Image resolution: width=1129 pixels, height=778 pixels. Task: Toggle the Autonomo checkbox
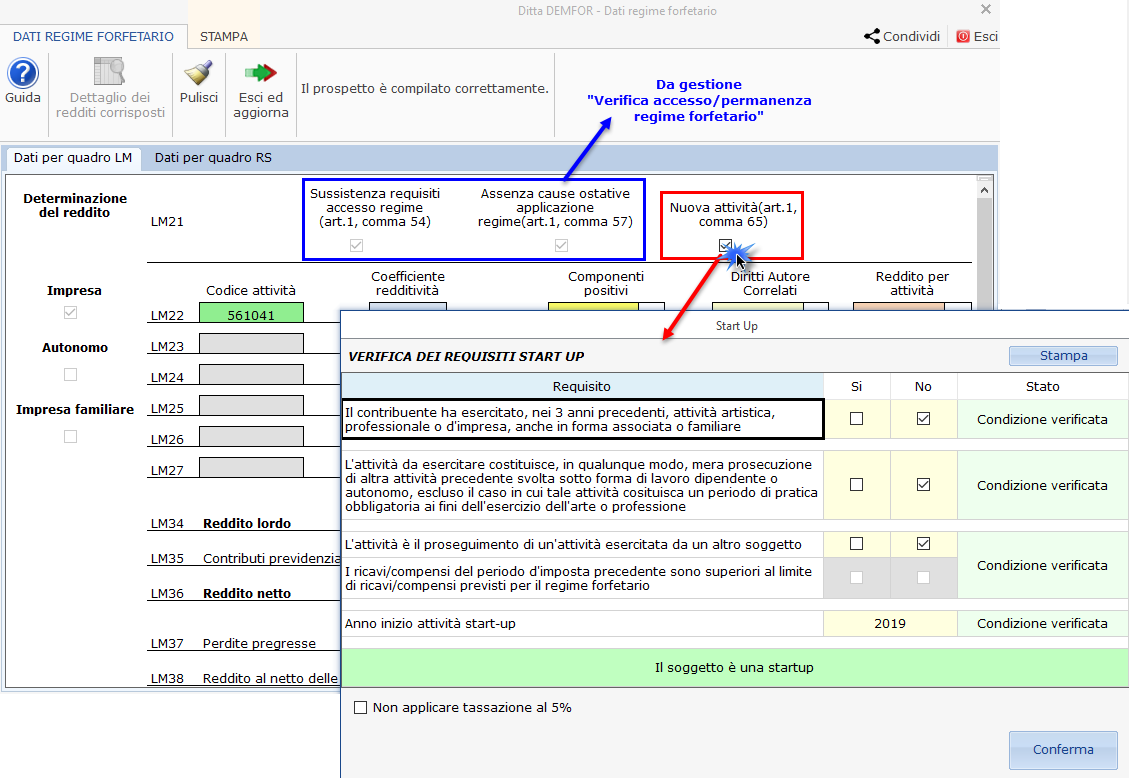click(x=68, y=374)
